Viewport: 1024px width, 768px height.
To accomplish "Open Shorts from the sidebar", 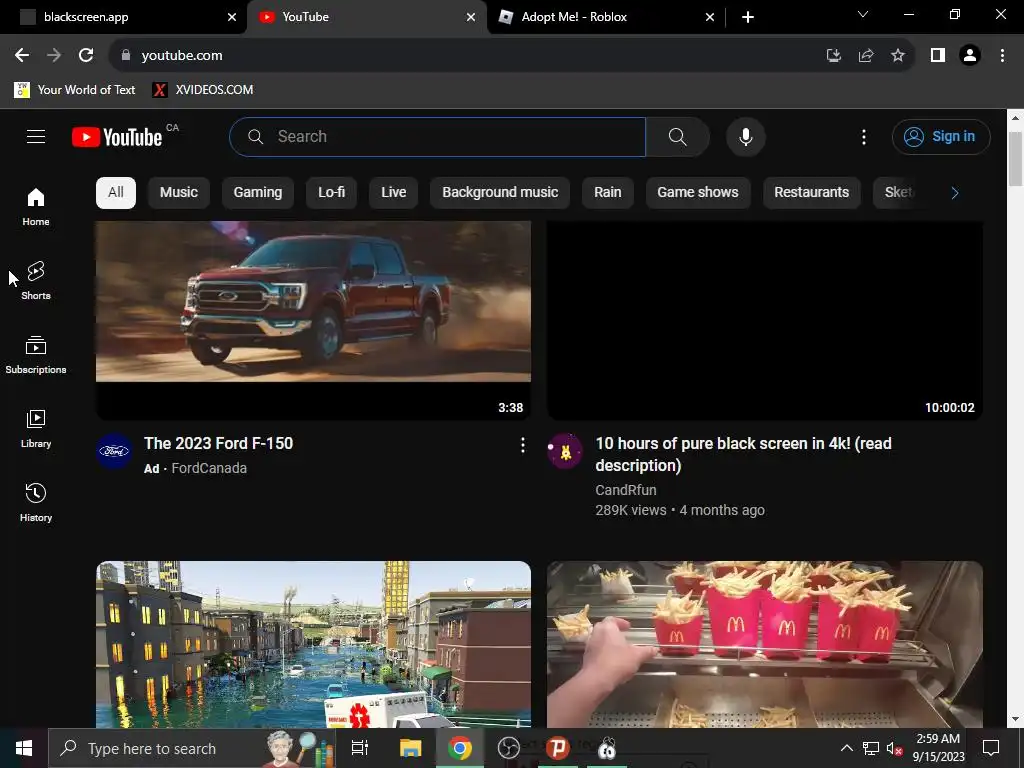I will (x=36, y=281).
